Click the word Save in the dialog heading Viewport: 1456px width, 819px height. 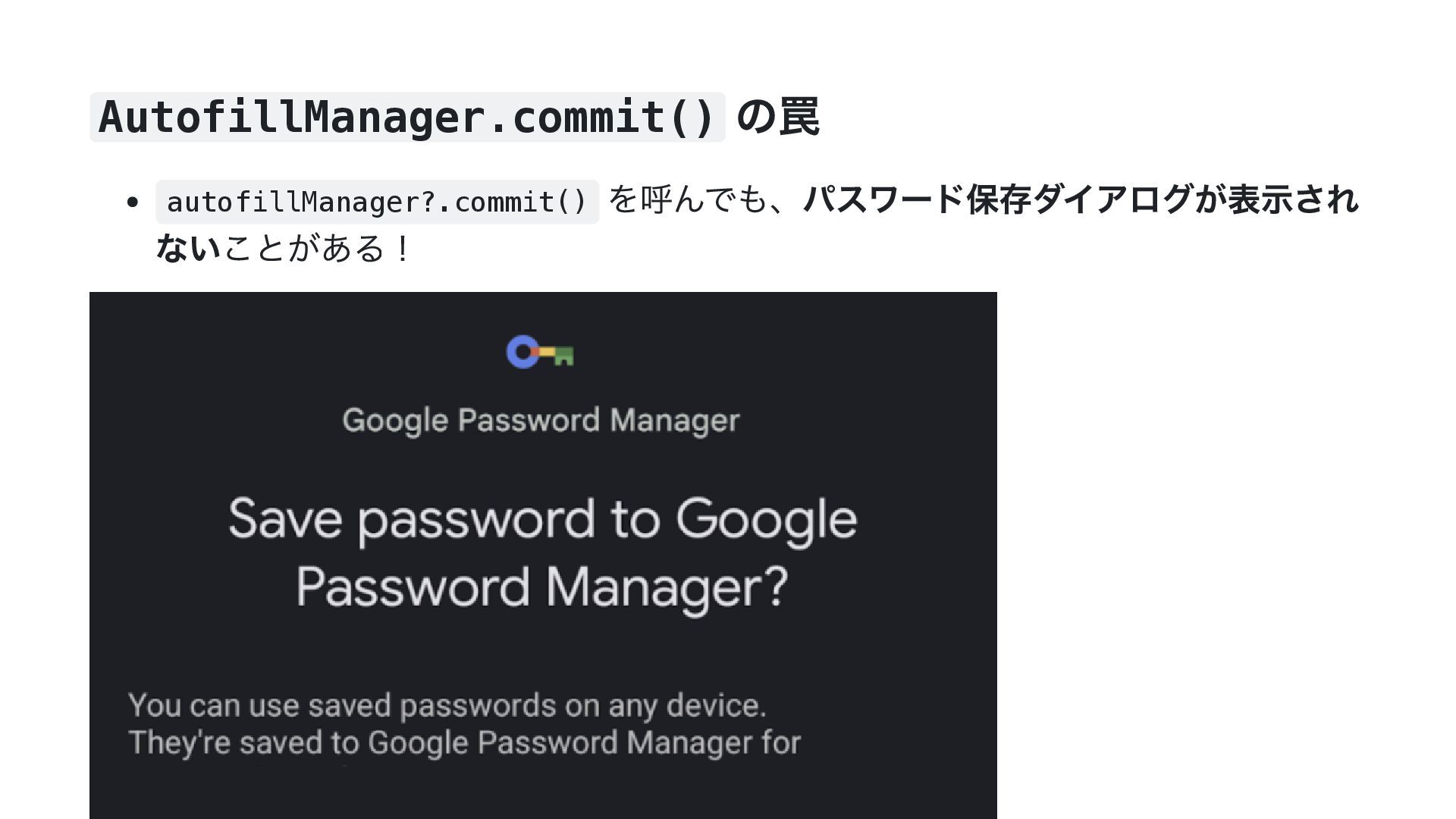[284, 519]
